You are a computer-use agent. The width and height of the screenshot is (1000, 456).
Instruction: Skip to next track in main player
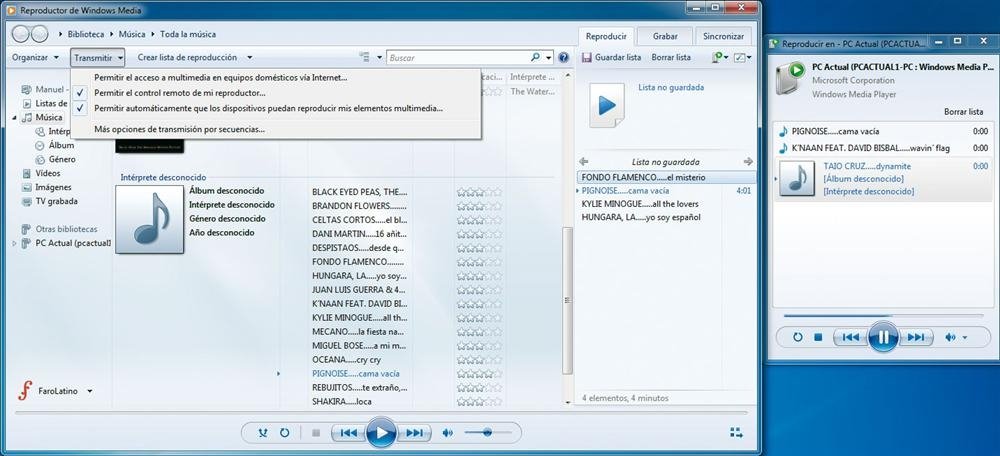pos(415,433)
